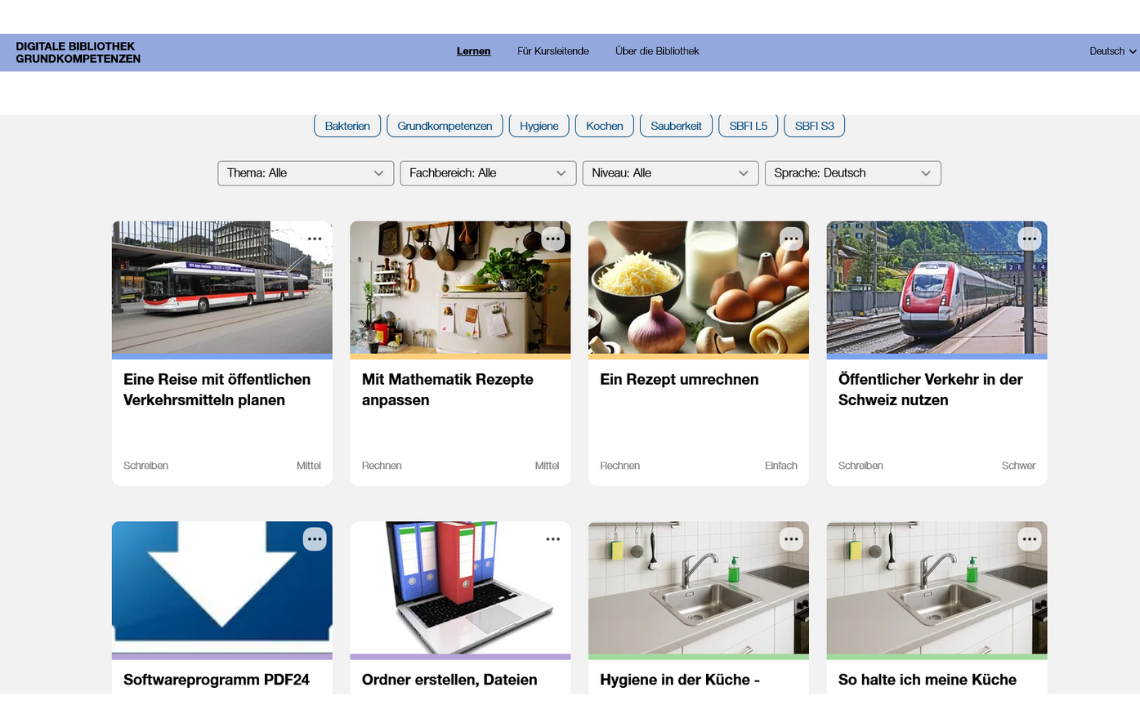Open the options menu on So halte ich meine Küche card
This screenshot has height=720, width=1140.
[x=1029, y=539]
